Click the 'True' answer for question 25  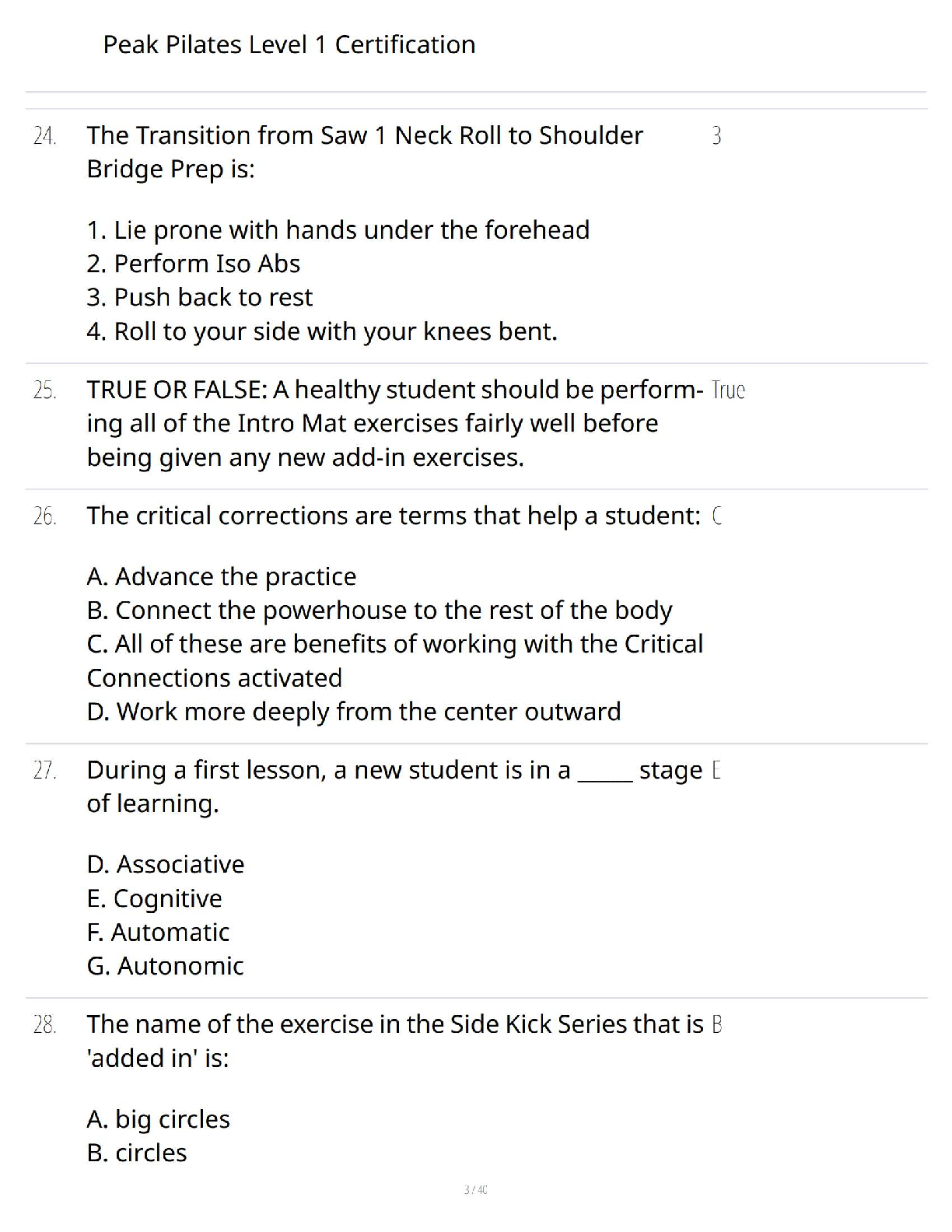(x=728, y=390)
